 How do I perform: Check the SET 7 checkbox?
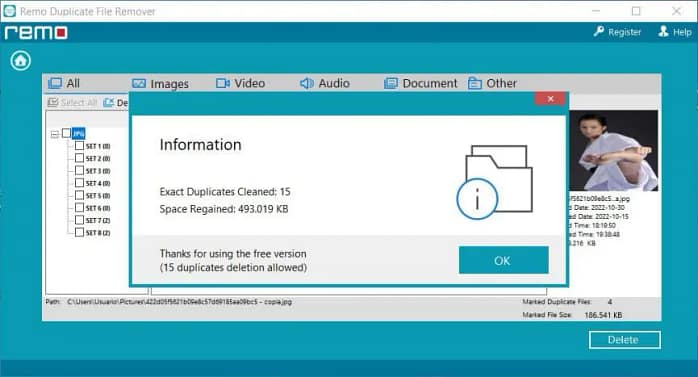click(x=79, y=220)
